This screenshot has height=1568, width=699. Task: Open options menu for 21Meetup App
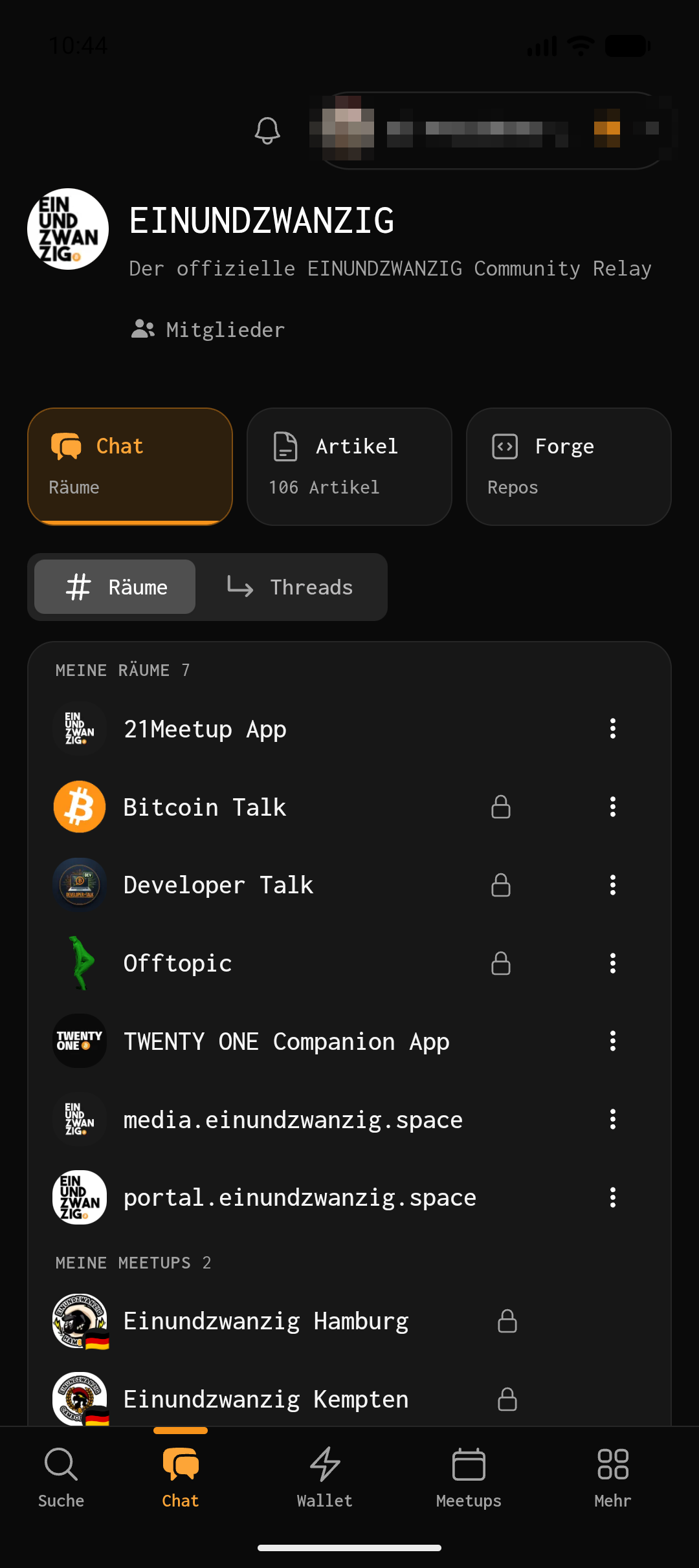coord(612,728)
